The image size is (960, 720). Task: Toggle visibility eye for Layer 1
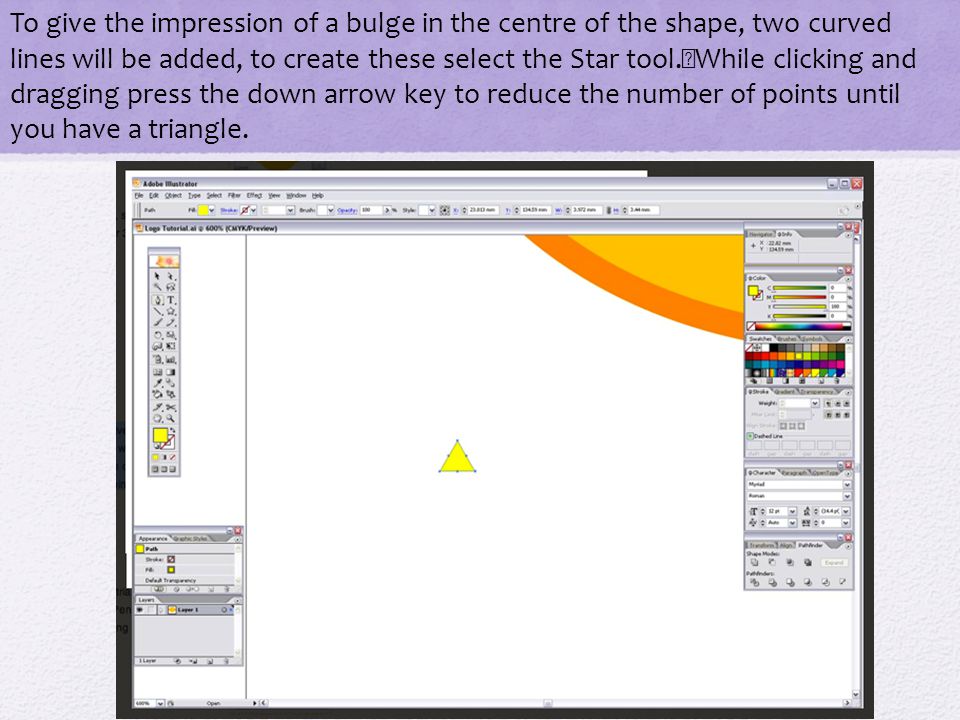[140, 610]
